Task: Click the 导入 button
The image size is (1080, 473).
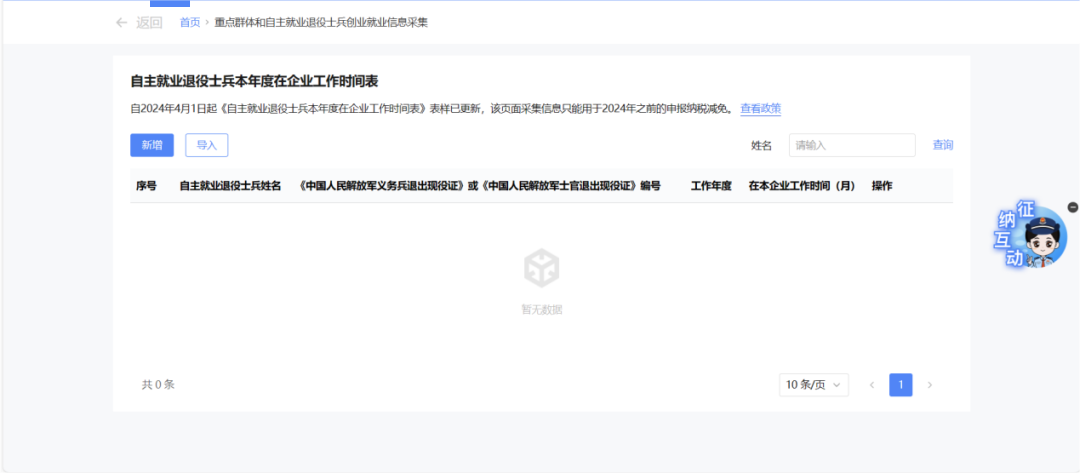Action: point(206,145)
